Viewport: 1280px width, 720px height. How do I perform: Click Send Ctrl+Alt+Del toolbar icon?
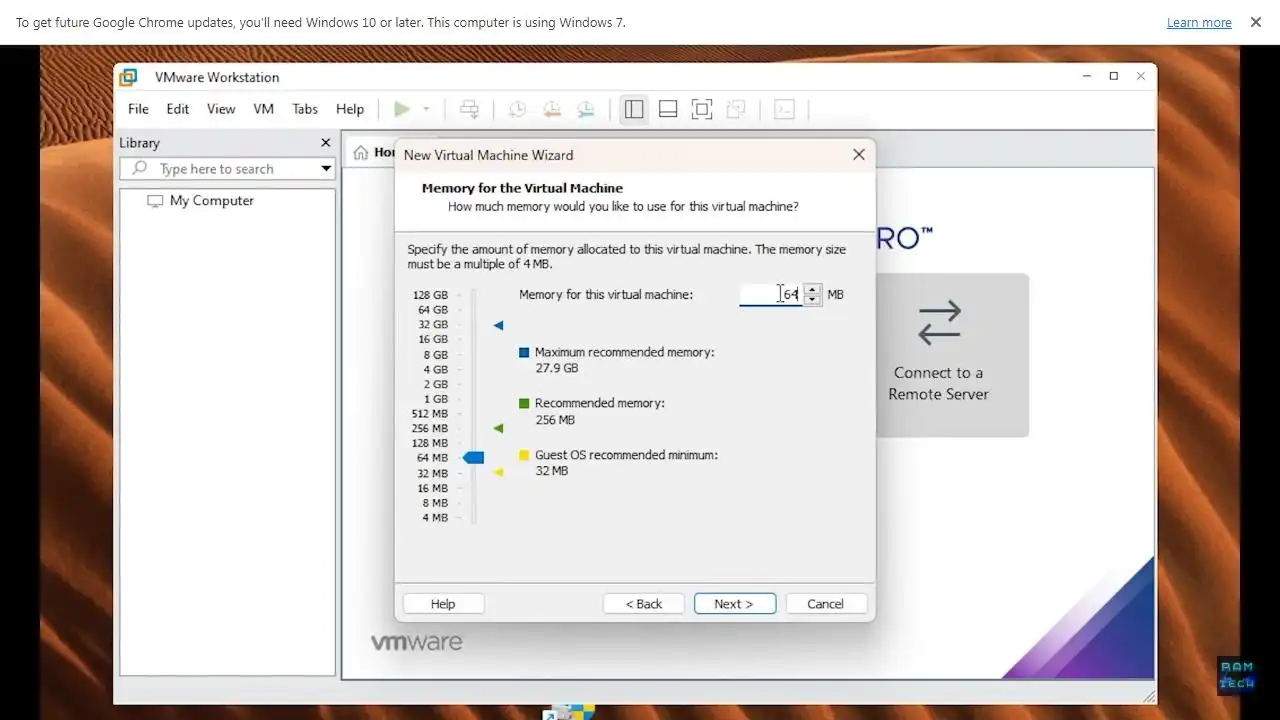click(469, 109)
